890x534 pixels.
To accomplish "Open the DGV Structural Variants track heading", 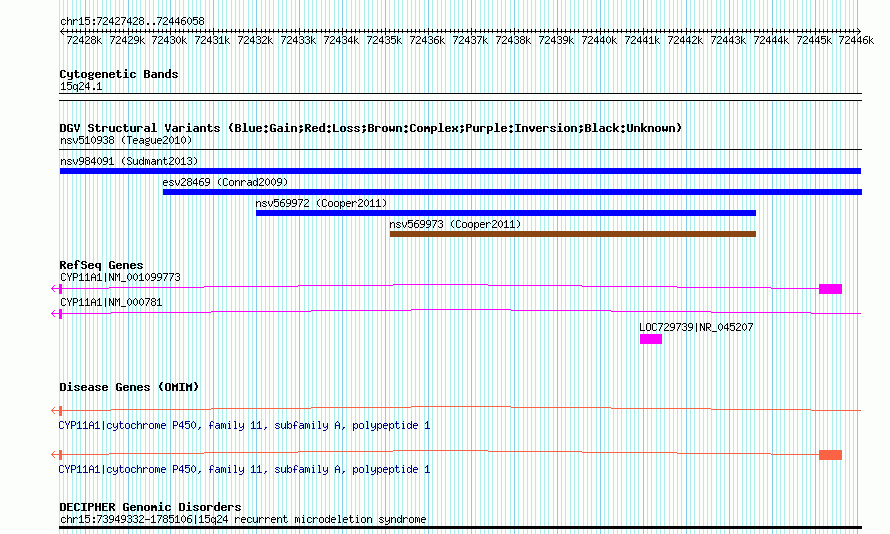I will point(371,128).
